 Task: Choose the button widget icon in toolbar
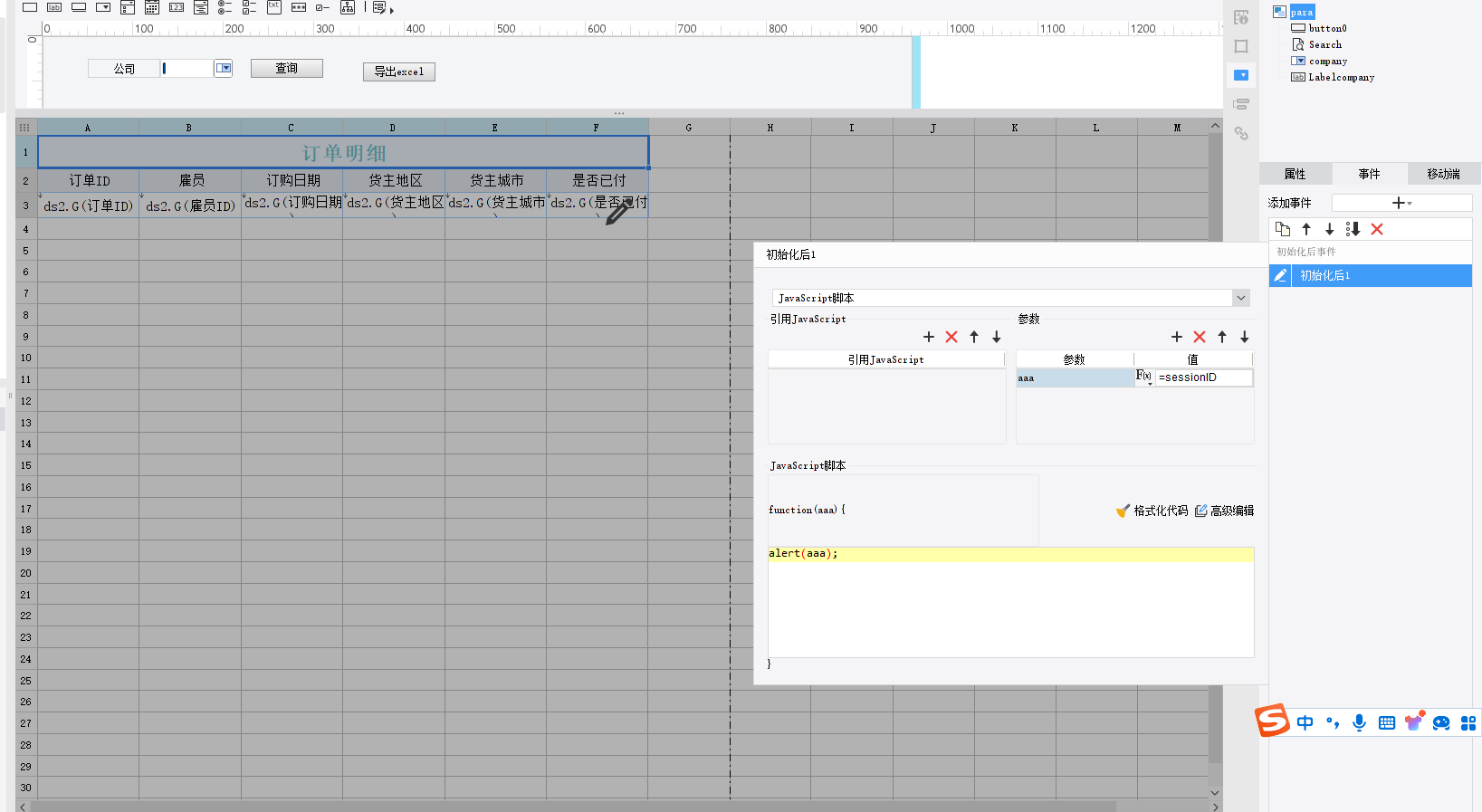point(79,7)
